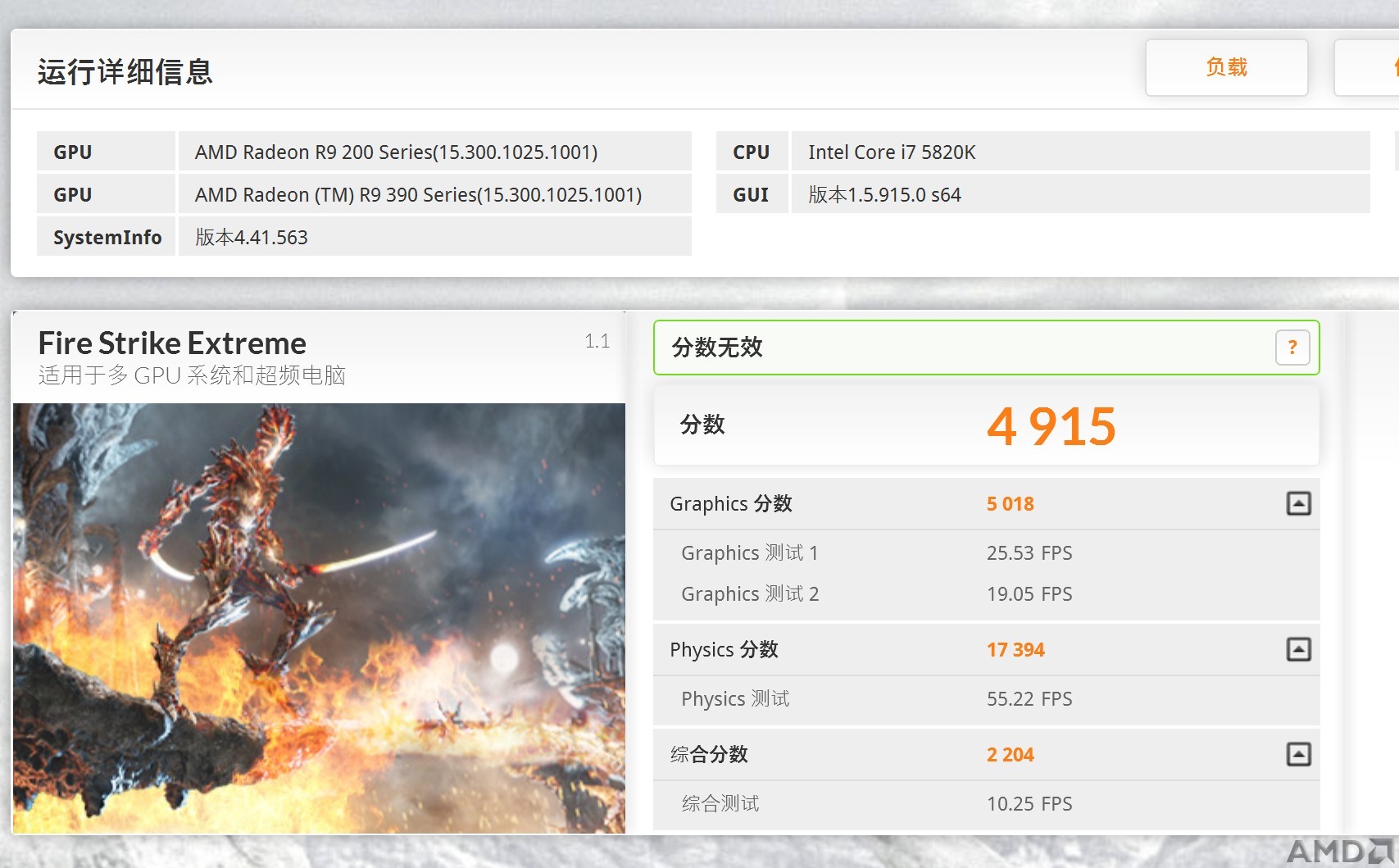Click the Fire Strike Extreme title
1399x868 pixels.
coord(172,343)
